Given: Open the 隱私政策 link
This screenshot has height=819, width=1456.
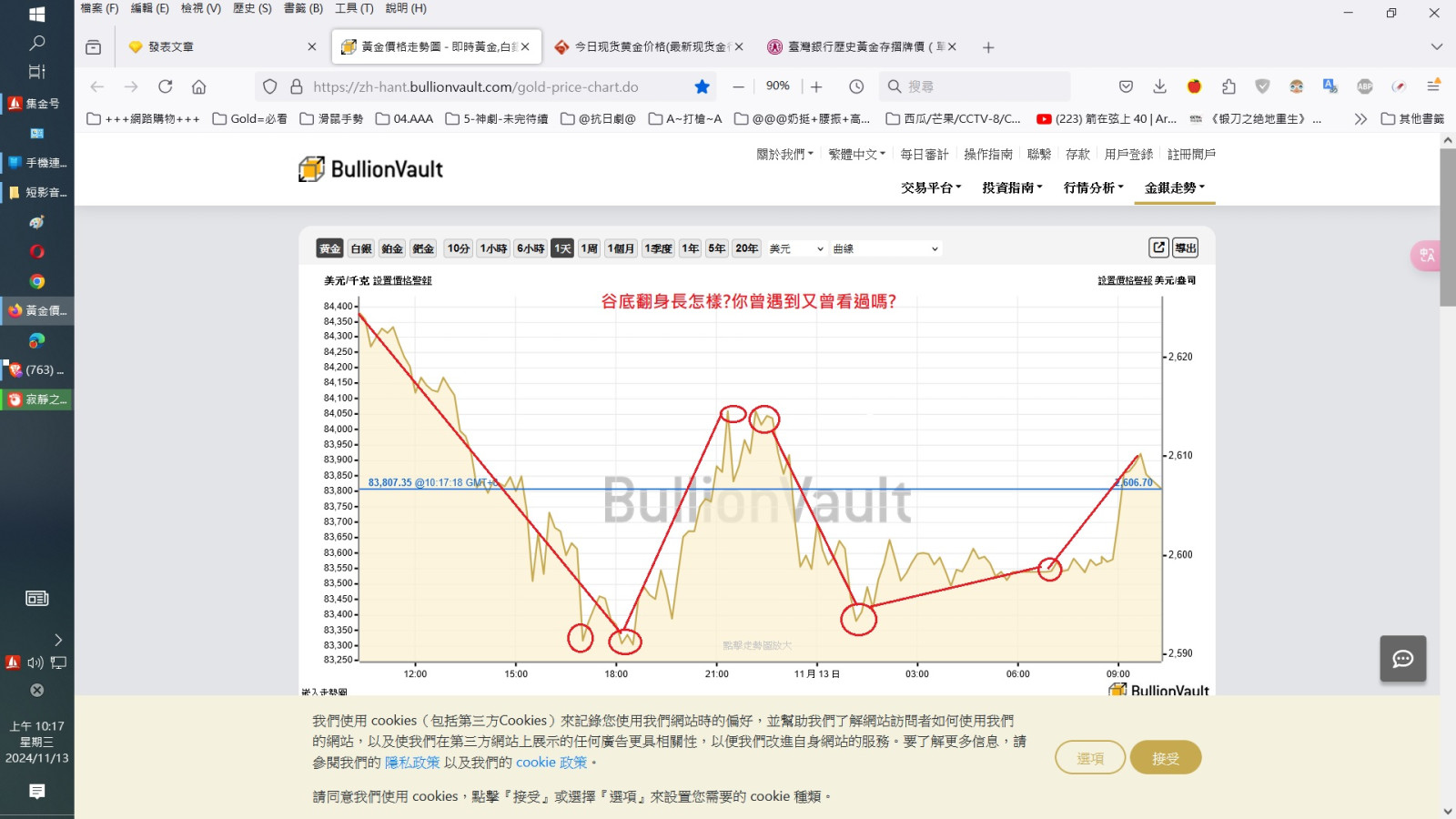Looking at the screenshot, I should pyautogui.click(x=412, y=763).
